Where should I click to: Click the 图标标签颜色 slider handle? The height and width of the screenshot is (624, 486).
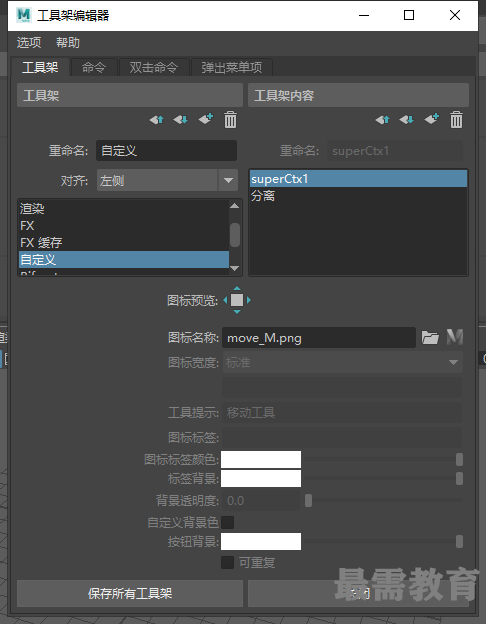tap(459, 460)
